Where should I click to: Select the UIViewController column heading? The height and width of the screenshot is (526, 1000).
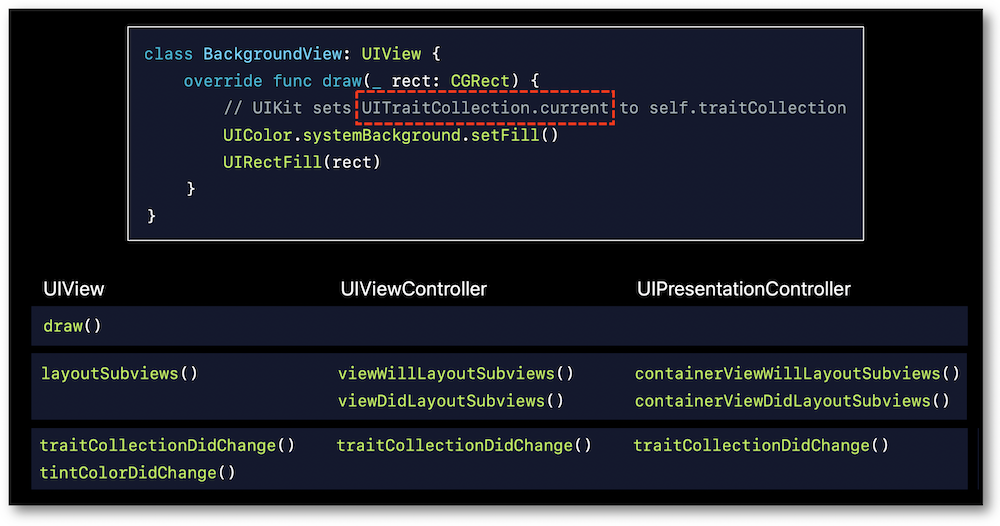coord(413,289)
